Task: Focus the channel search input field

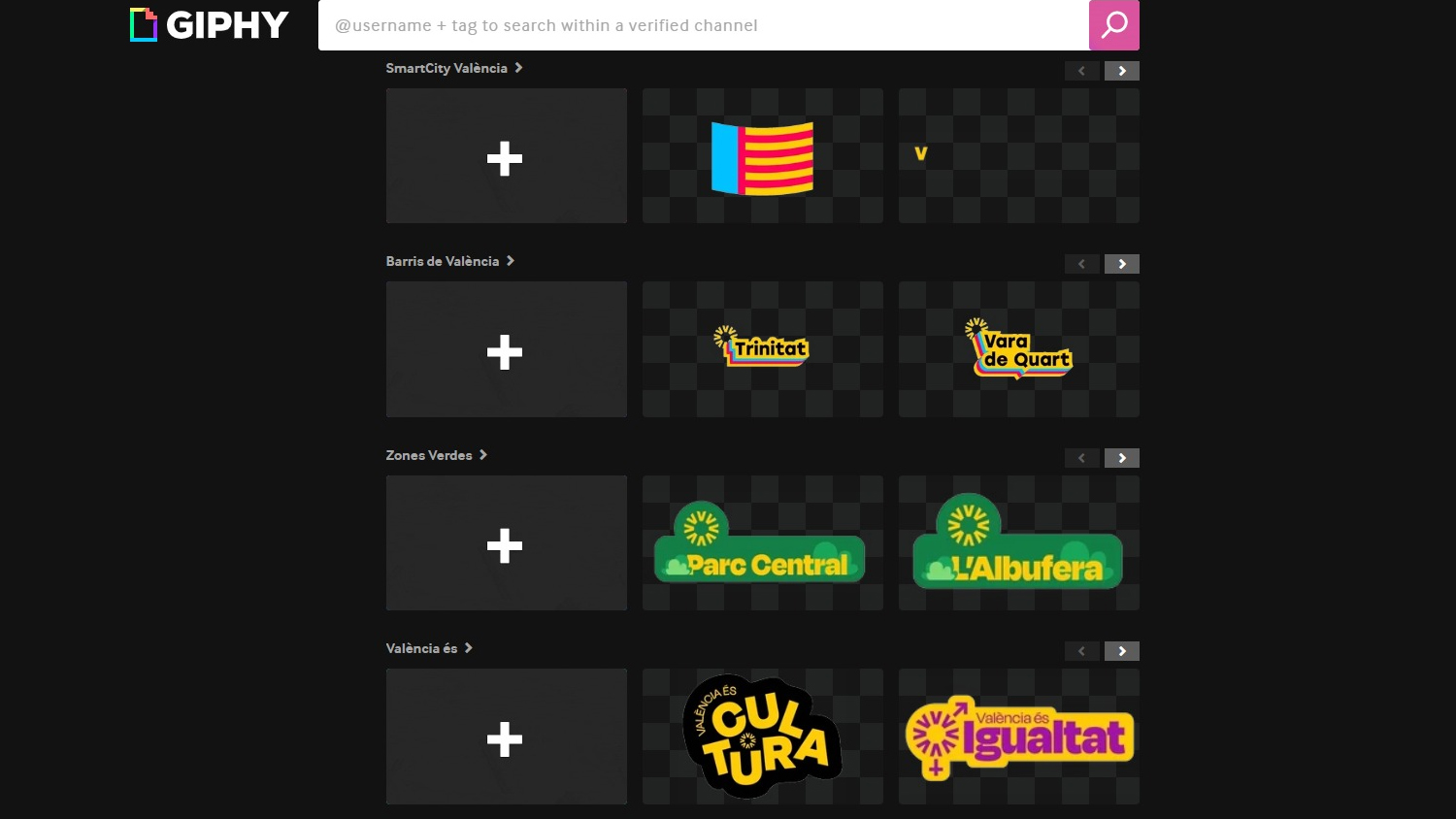Action: pos(704,25)
